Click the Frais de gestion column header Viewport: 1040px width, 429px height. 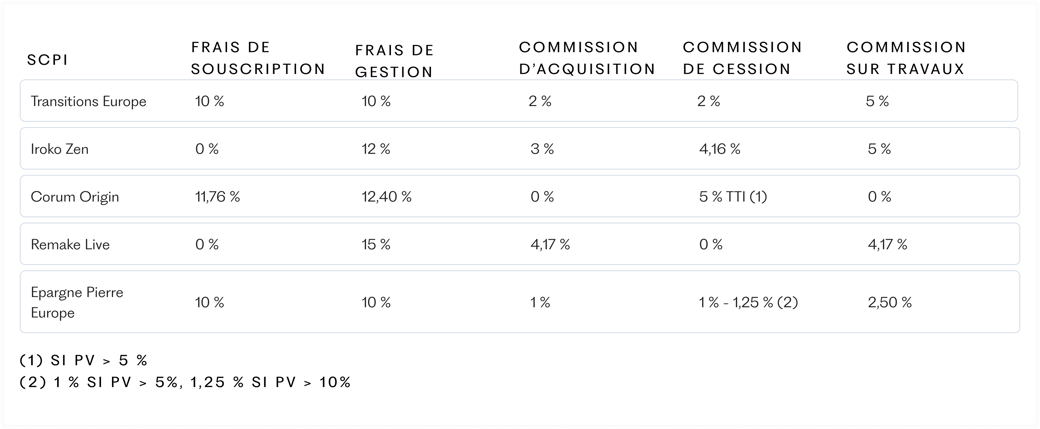coord(395,61)
